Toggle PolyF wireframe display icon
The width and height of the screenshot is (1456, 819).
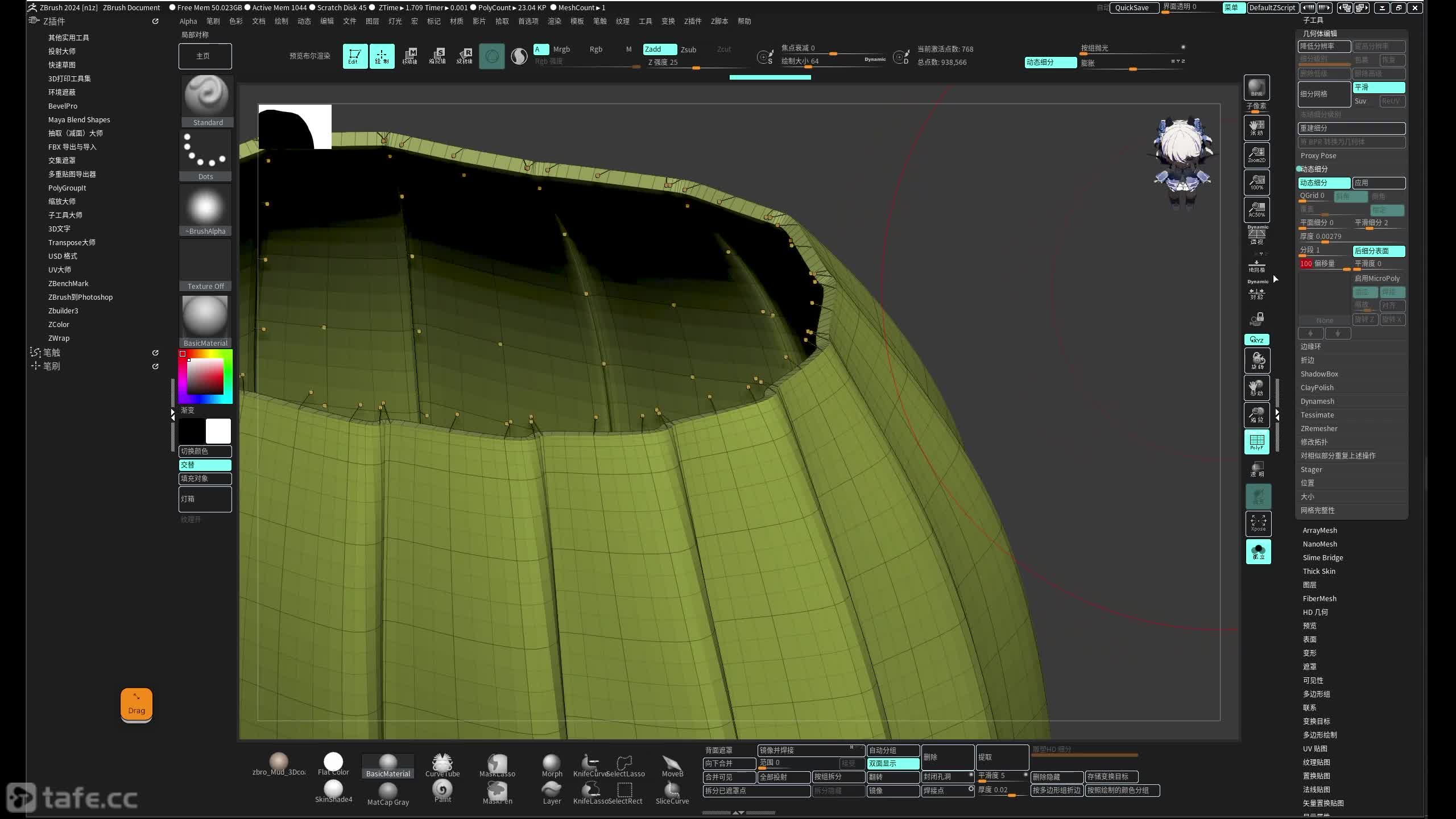click(1257, 442)
